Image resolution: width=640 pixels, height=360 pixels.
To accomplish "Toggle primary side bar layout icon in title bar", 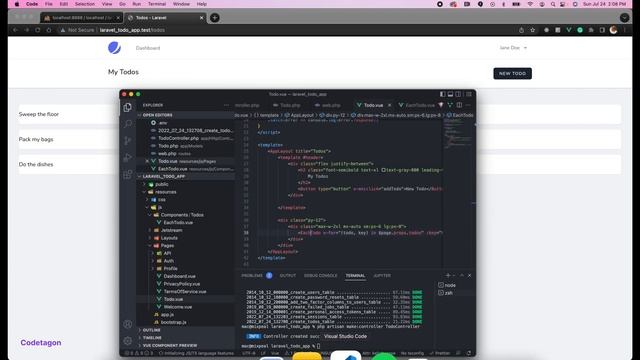I will pos(442,94).
